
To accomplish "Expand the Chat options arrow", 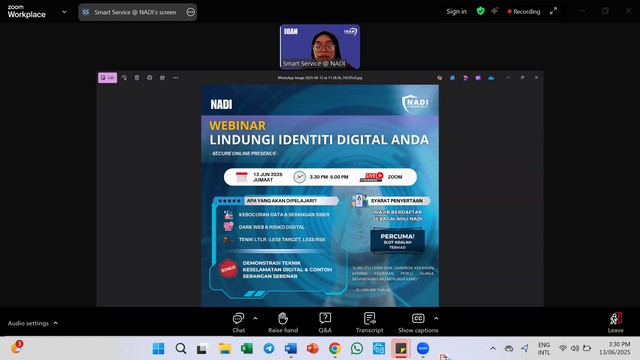I will tap(255, 318).
